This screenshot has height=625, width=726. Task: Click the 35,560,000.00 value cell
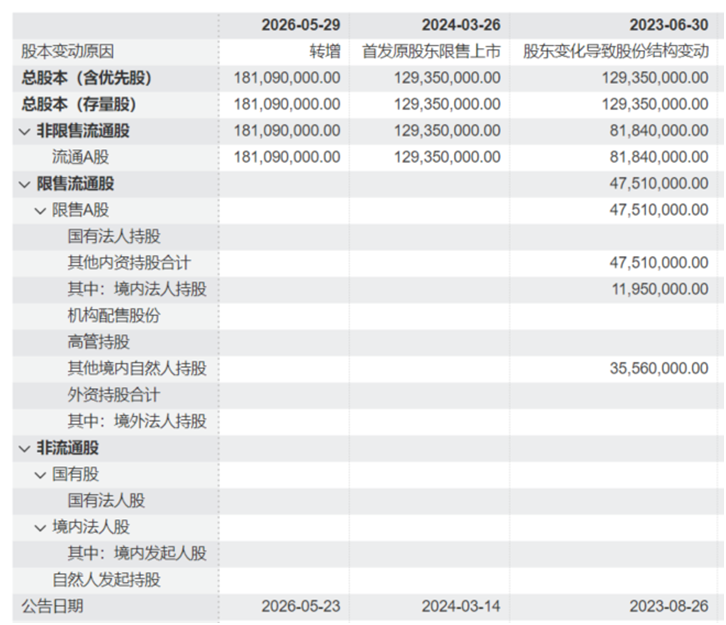coord(659,369)
